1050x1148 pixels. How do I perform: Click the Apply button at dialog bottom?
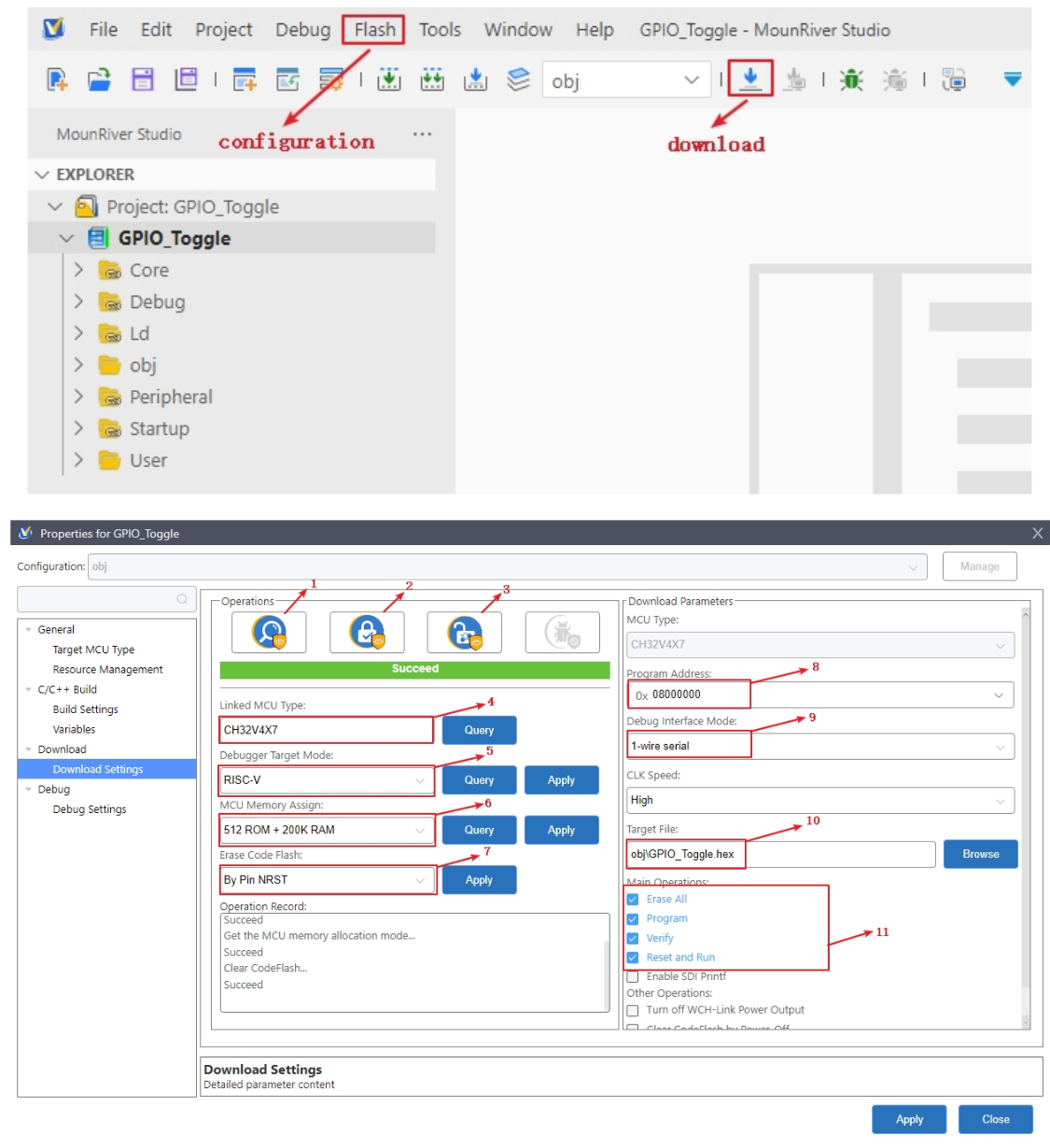pyautogui.click(x=909, y=1119)
